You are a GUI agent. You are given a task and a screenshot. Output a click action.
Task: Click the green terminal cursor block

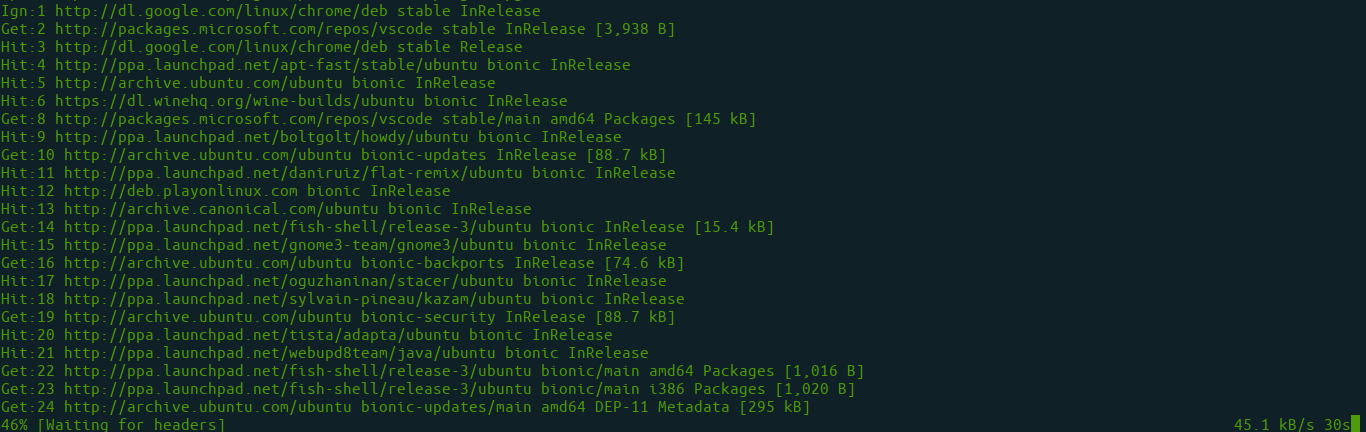click(1356, 425)
